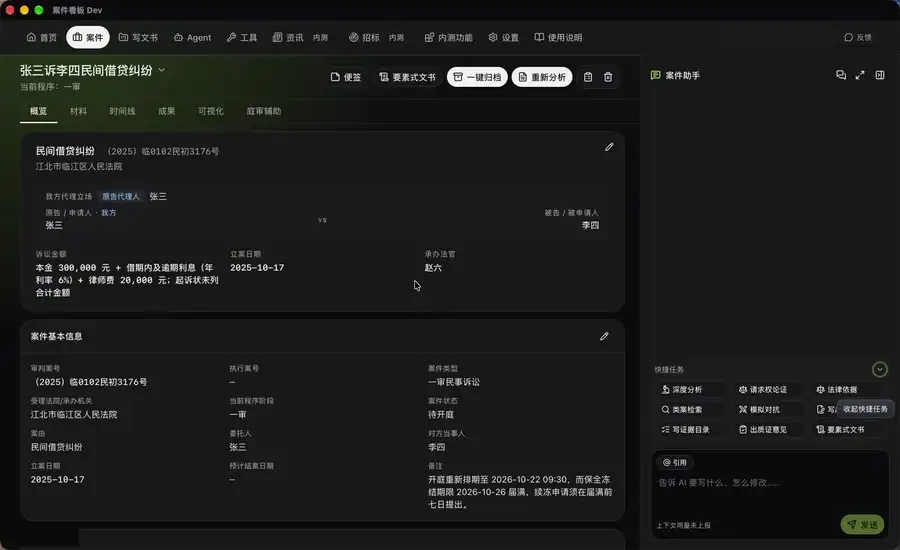Click the 反馈 feedback button
Screen dimensions: 900x550
(858, 37)
